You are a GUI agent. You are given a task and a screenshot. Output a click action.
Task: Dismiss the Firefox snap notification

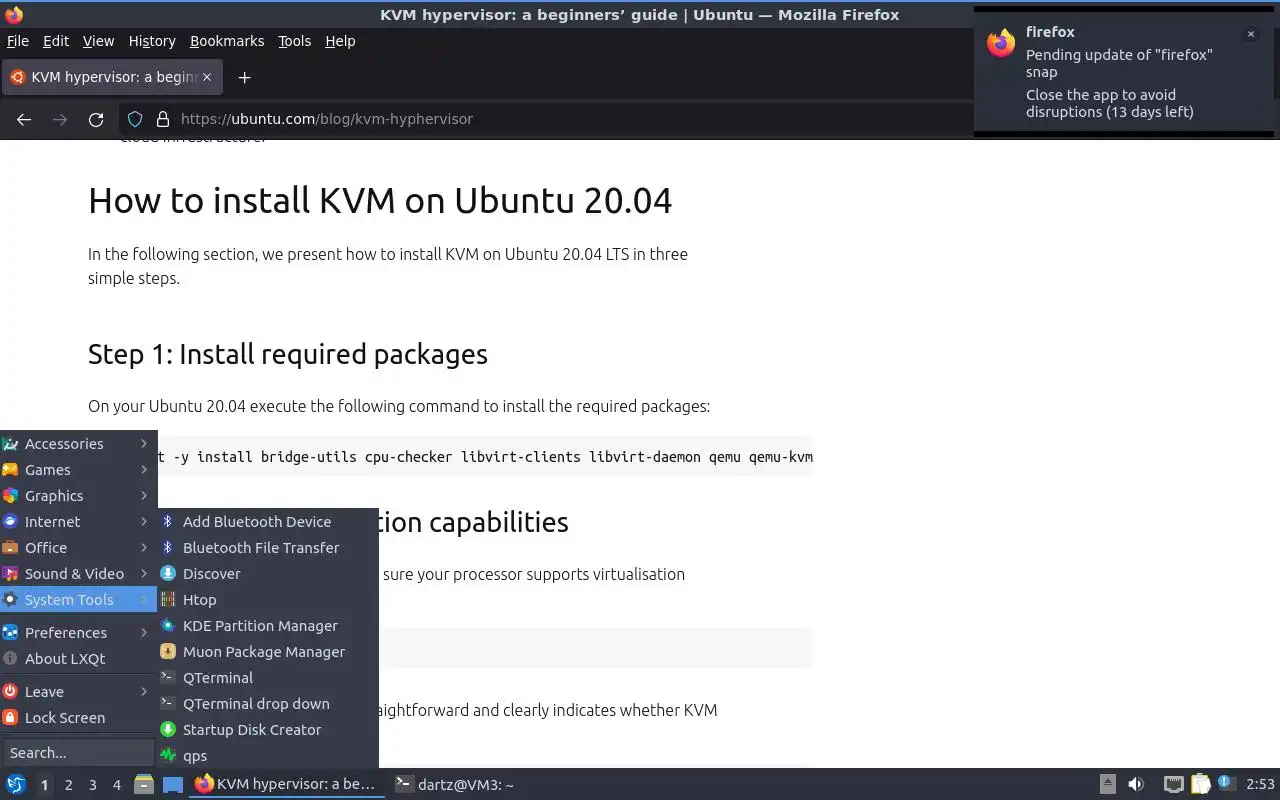[1250, 34]
